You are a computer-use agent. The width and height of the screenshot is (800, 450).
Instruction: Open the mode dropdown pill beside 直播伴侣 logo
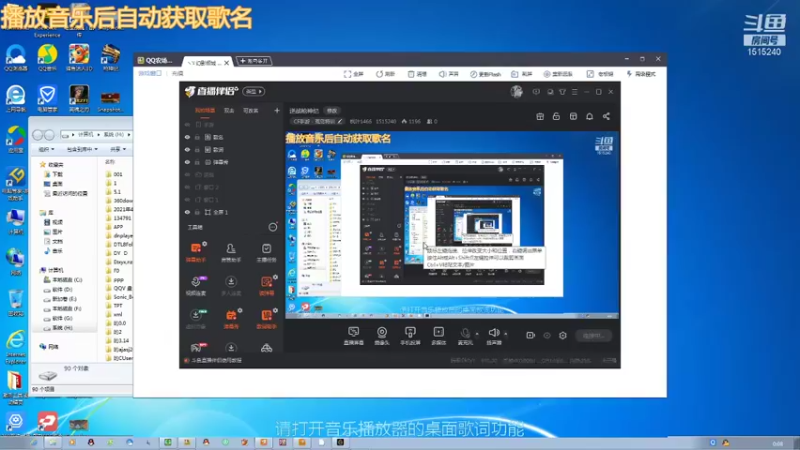254,91
